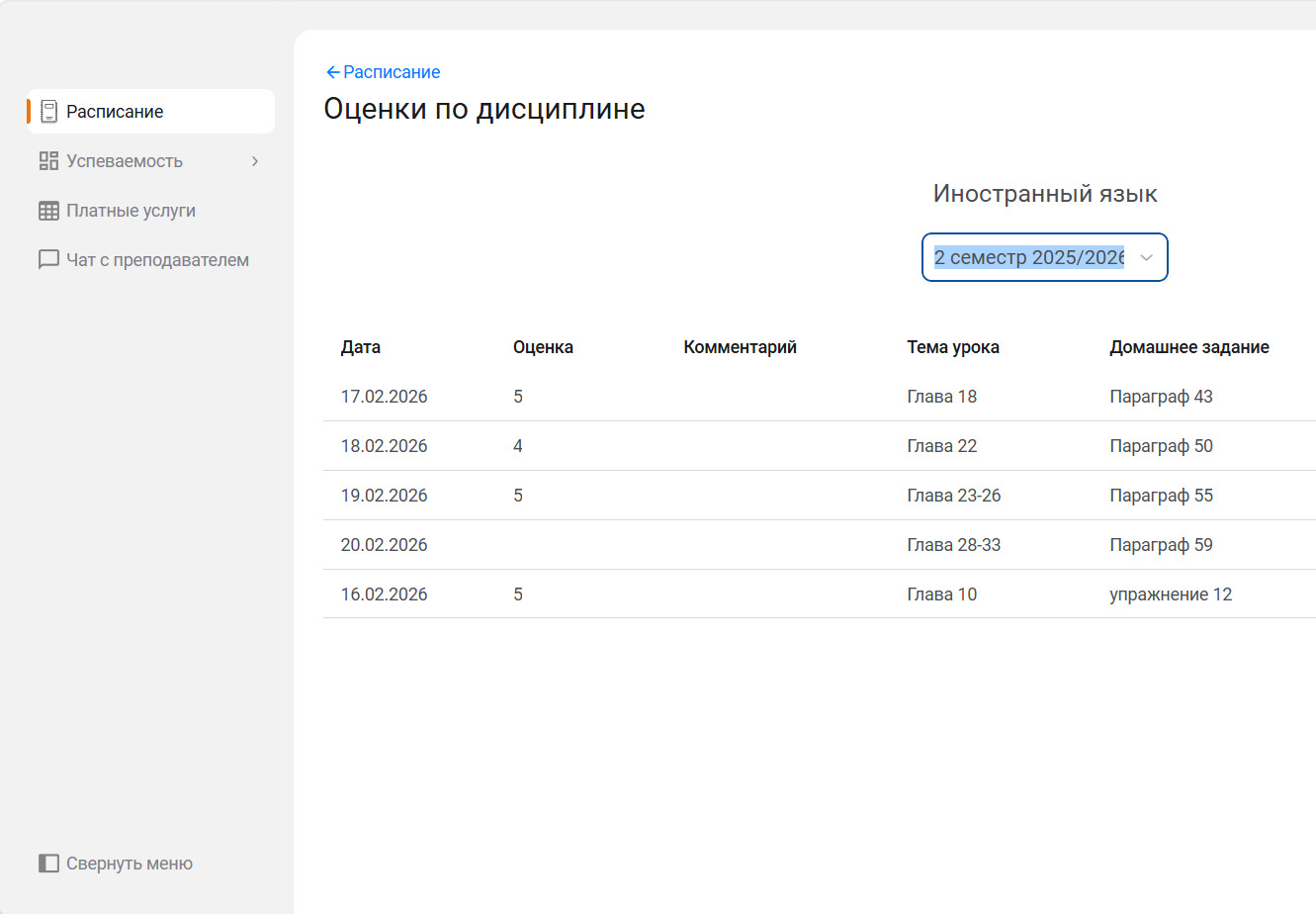This screenshot has width=1316, height=914.
Task: Click lesson topic Глава 23-26
Action: coord(954,496)
